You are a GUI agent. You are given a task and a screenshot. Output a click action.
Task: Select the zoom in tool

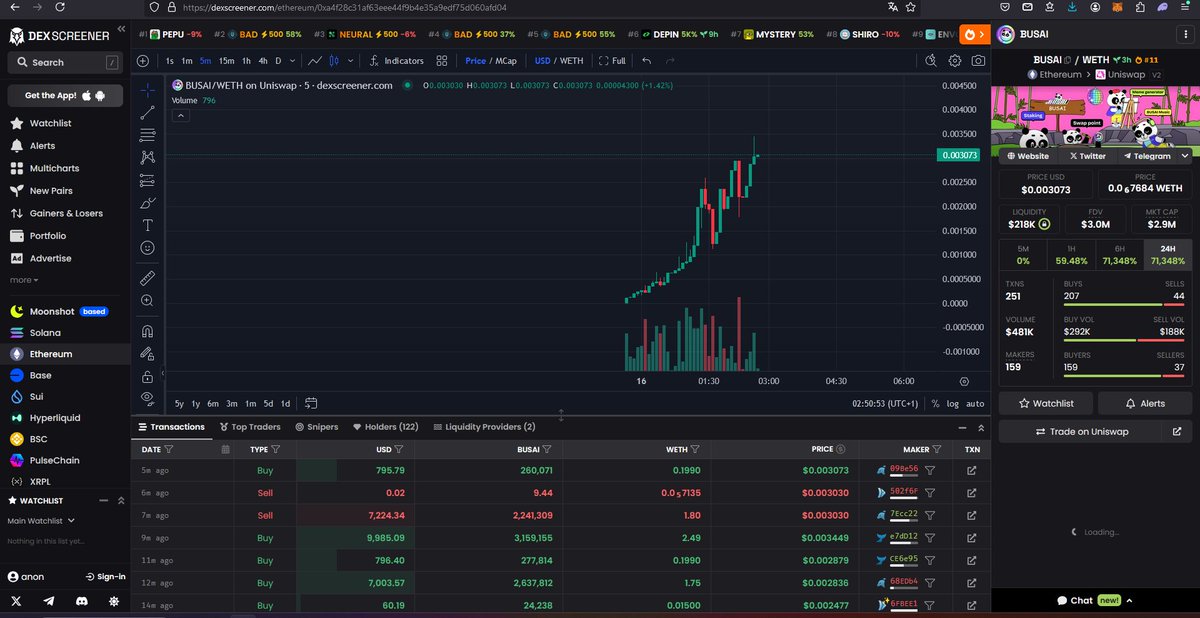point(148,300)
